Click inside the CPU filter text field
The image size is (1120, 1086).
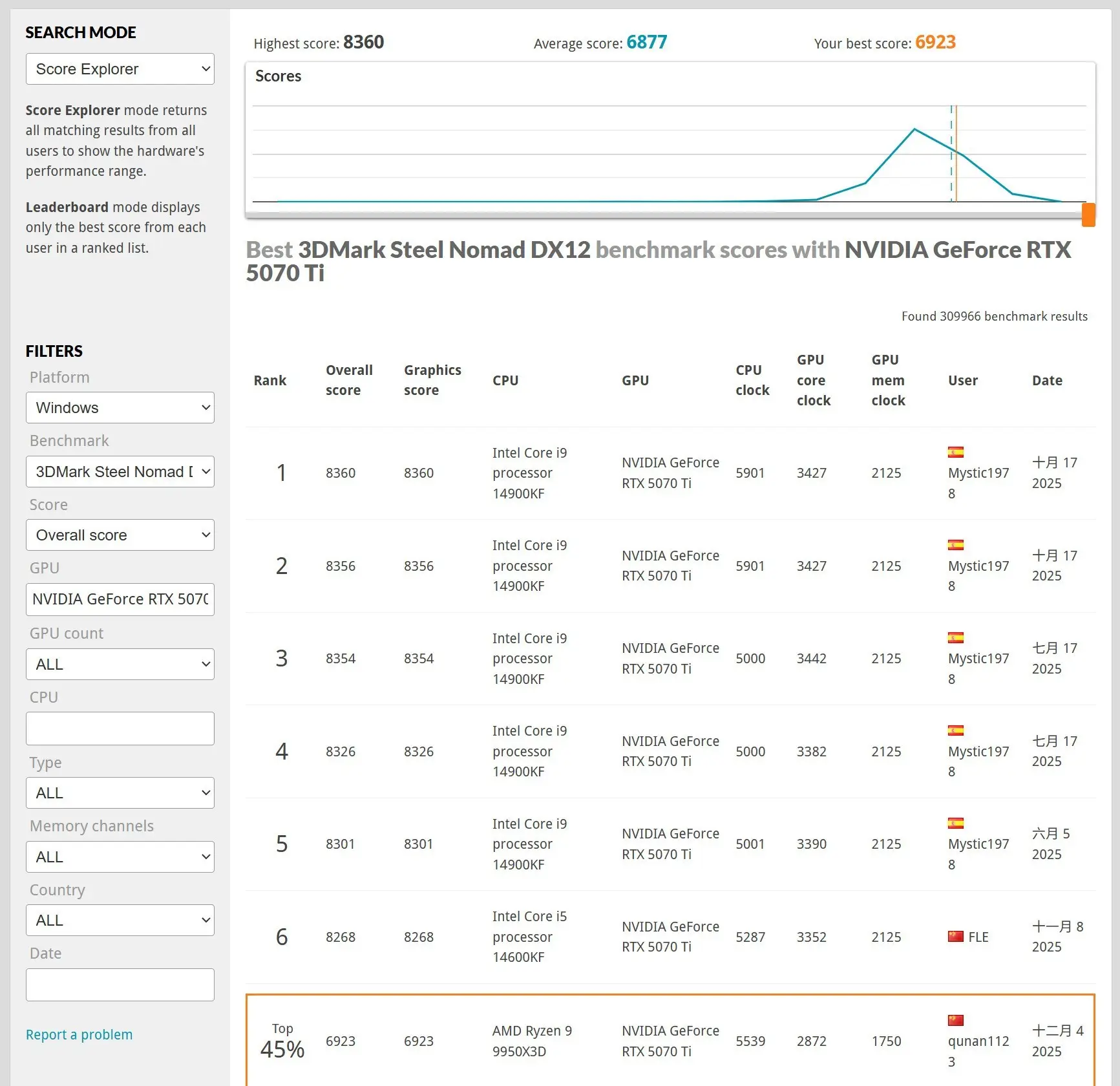point(120,729)
